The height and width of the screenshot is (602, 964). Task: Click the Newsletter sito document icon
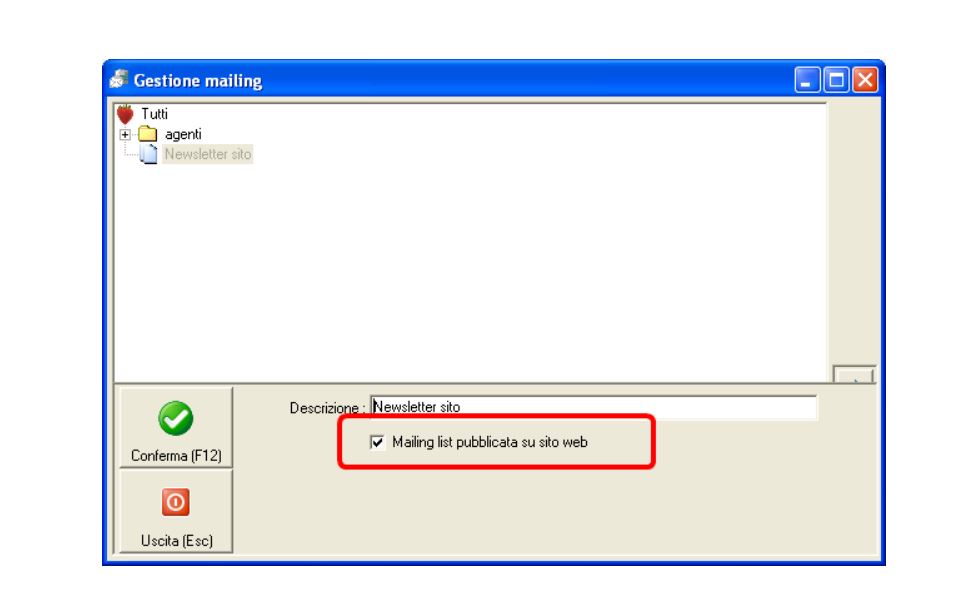point(148,154)
